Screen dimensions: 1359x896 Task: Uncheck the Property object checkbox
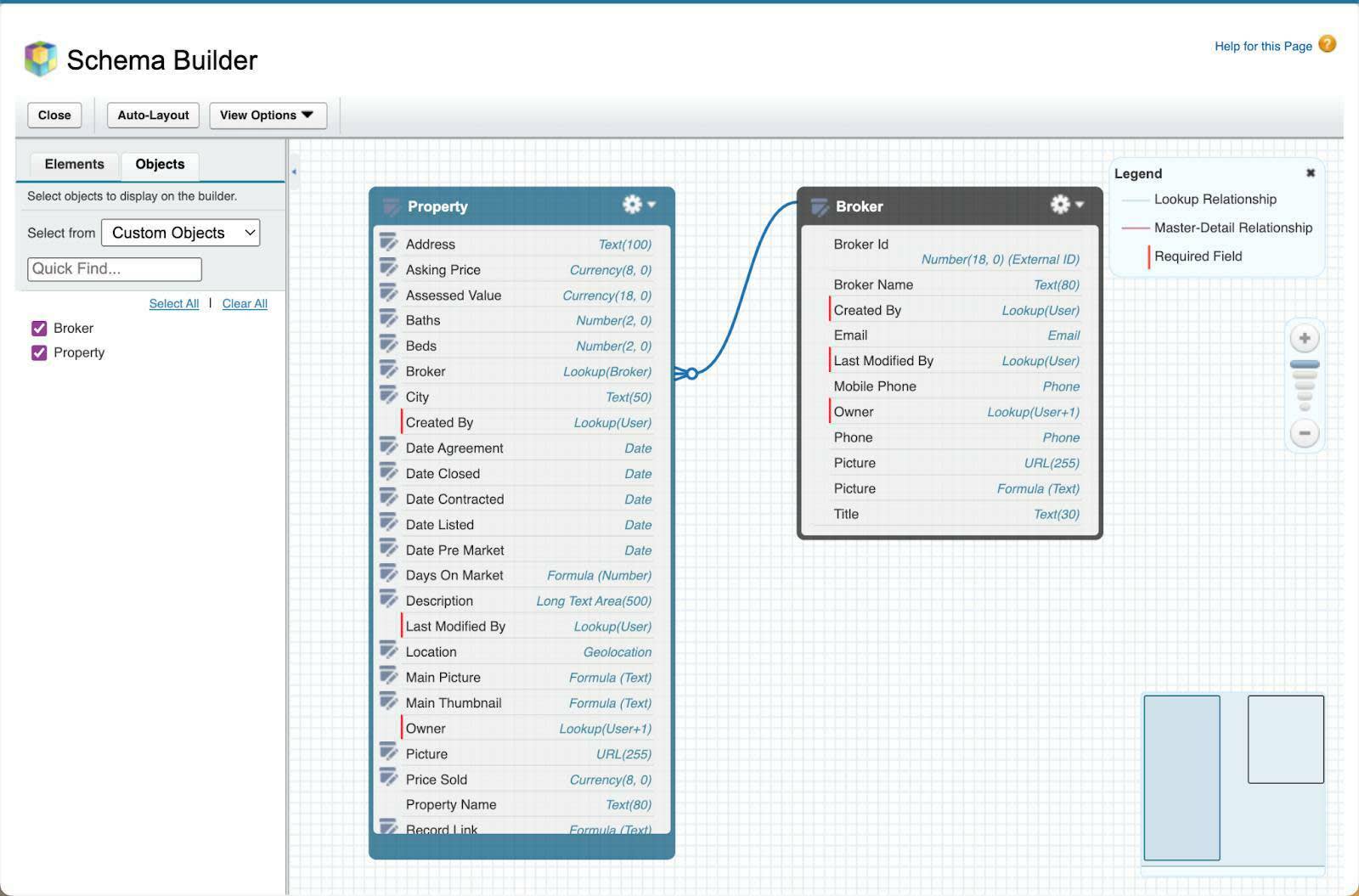pyautogui.click(x=39, y=352)
